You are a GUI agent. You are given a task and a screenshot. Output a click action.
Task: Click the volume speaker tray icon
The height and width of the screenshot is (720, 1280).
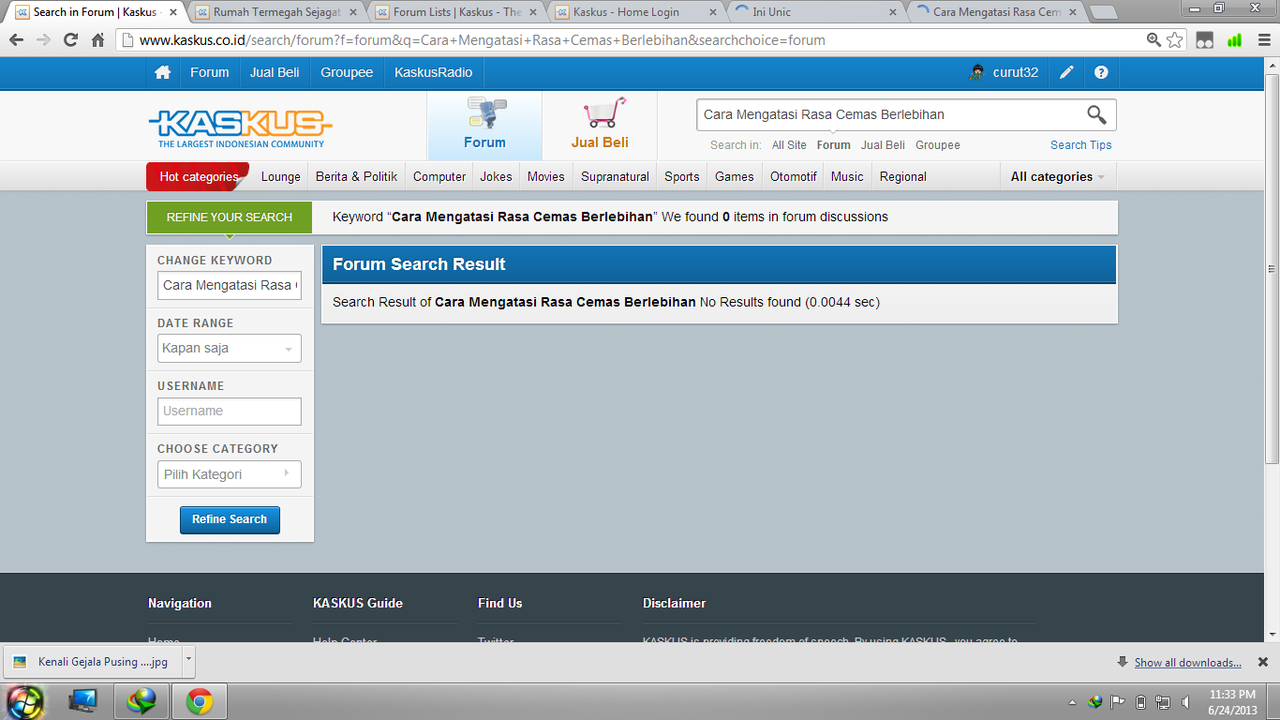pos(1186,702)
